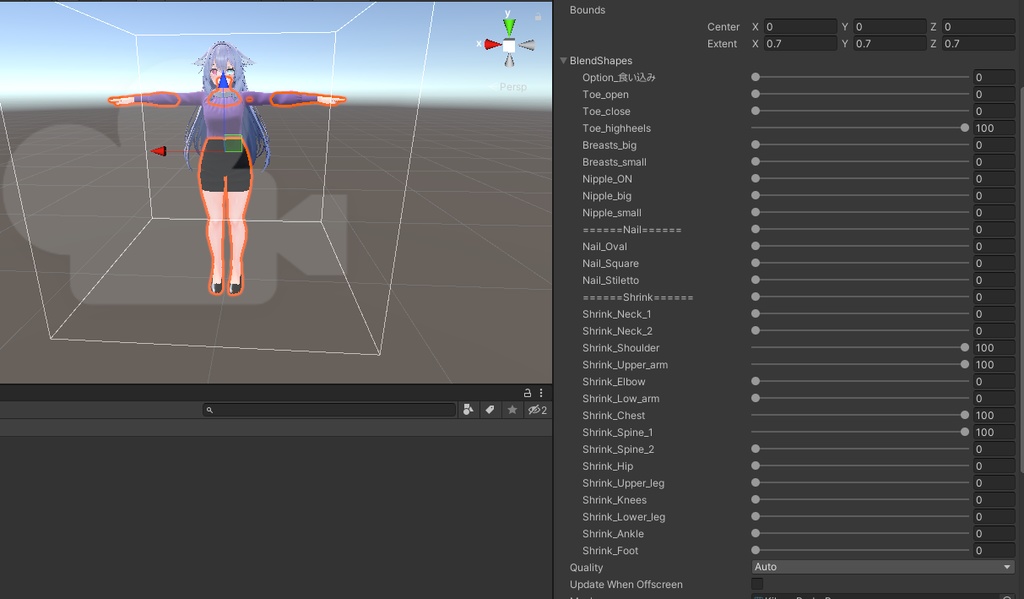Toggle the Update When Offscreen checkbox
Viewport: 1024px width, 599px height.
coord(757,583)
